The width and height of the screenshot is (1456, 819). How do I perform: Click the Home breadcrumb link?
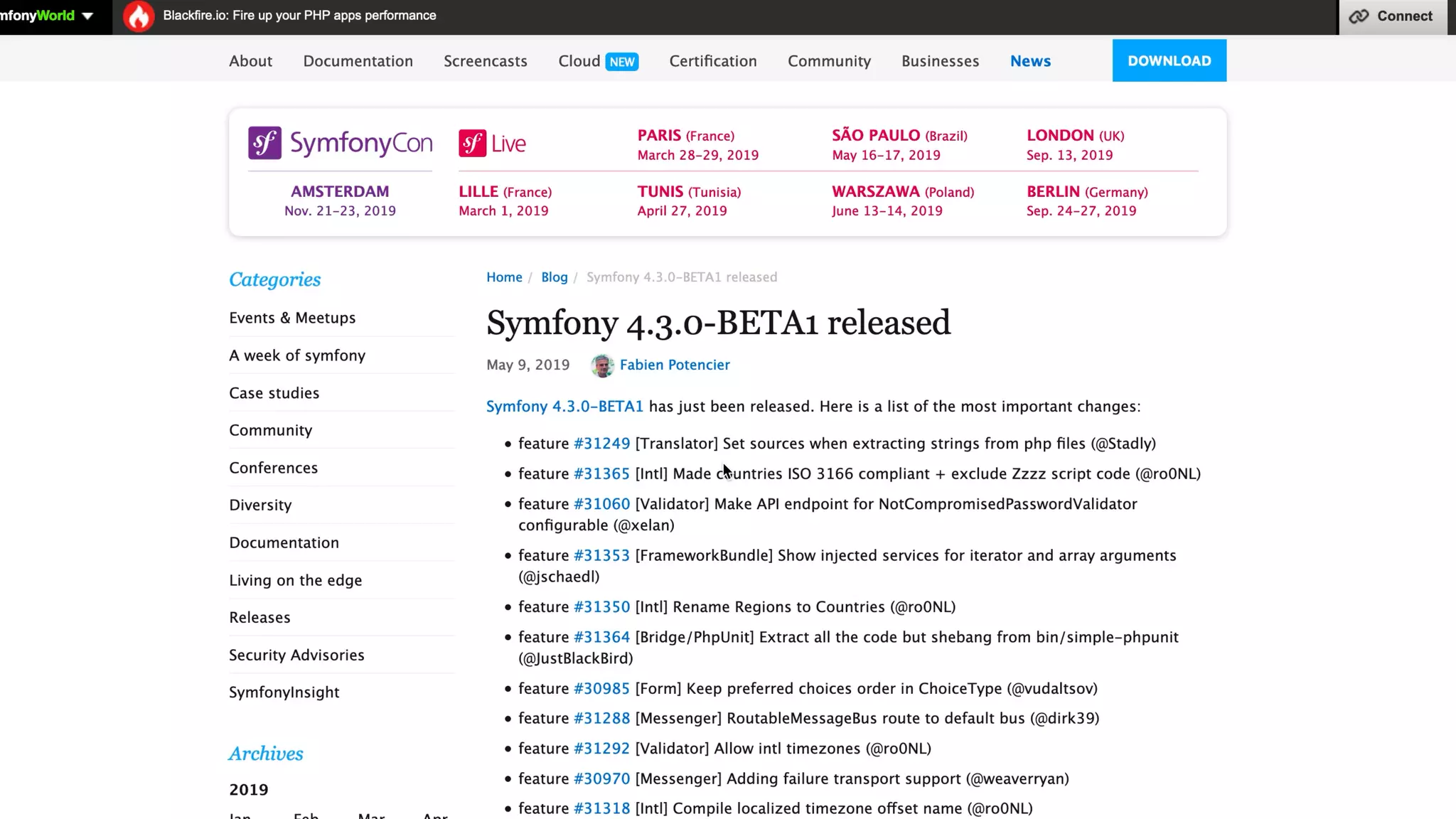503,277
